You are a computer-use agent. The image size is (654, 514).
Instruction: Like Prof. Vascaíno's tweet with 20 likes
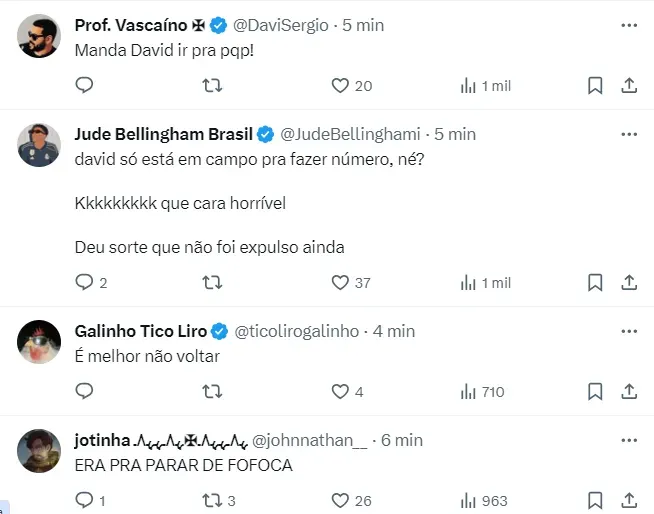tap(341, 86)
